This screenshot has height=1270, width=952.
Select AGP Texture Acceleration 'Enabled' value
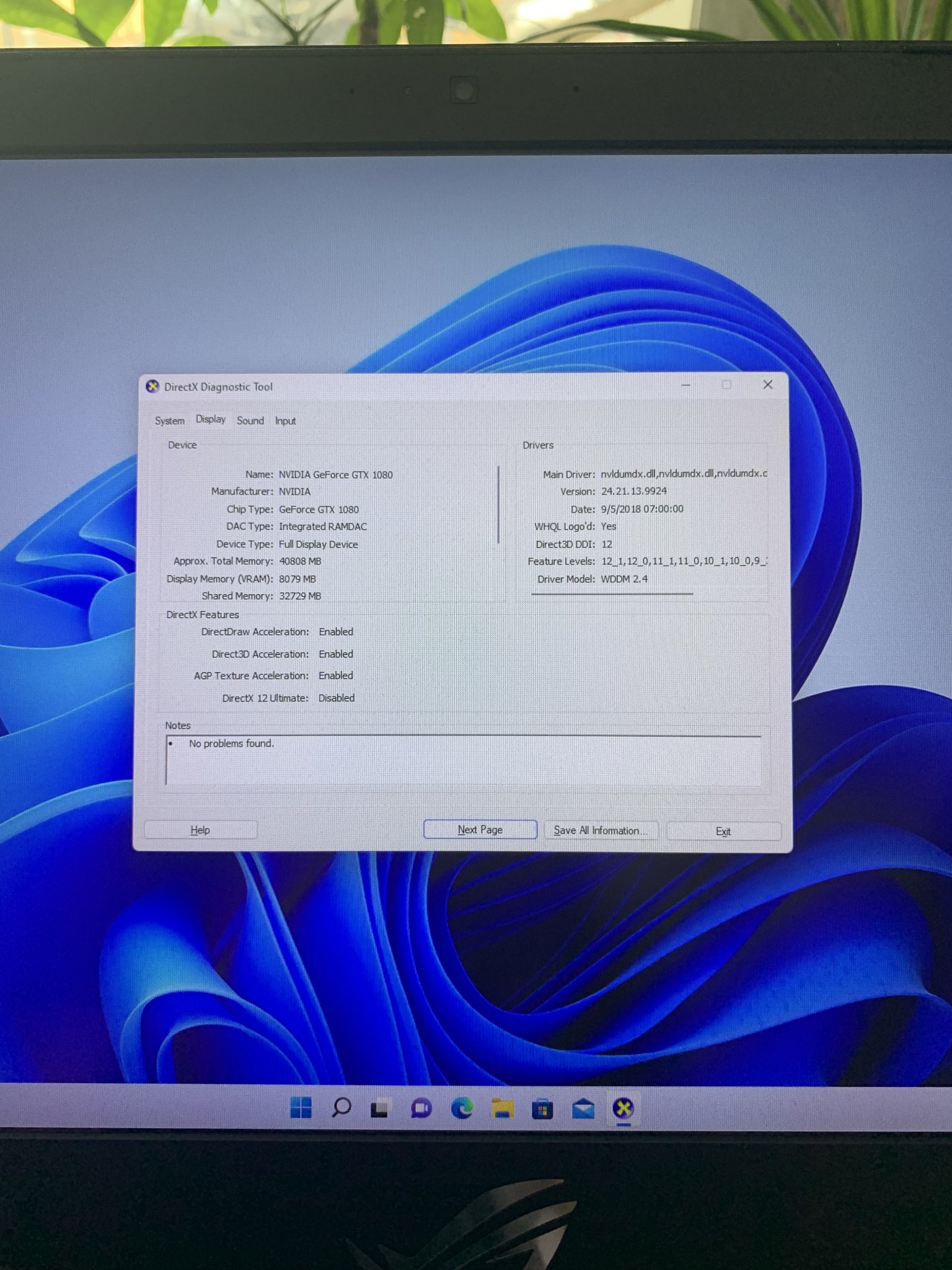click(x=336, y=676)
